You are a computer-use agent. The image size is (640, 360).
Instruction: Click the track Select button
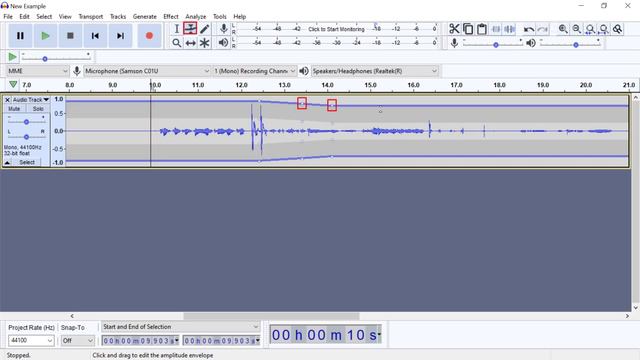pos(27,162)
